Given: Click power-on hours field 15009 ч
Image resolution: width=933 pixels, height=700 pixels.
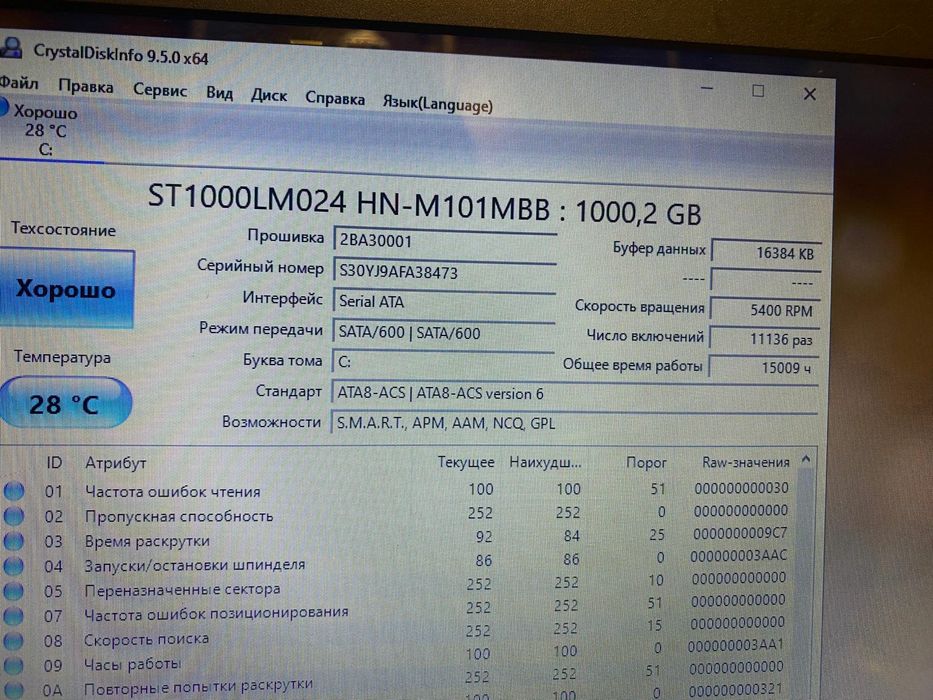Looking at the screenshot, I should [x=764, y=368].
